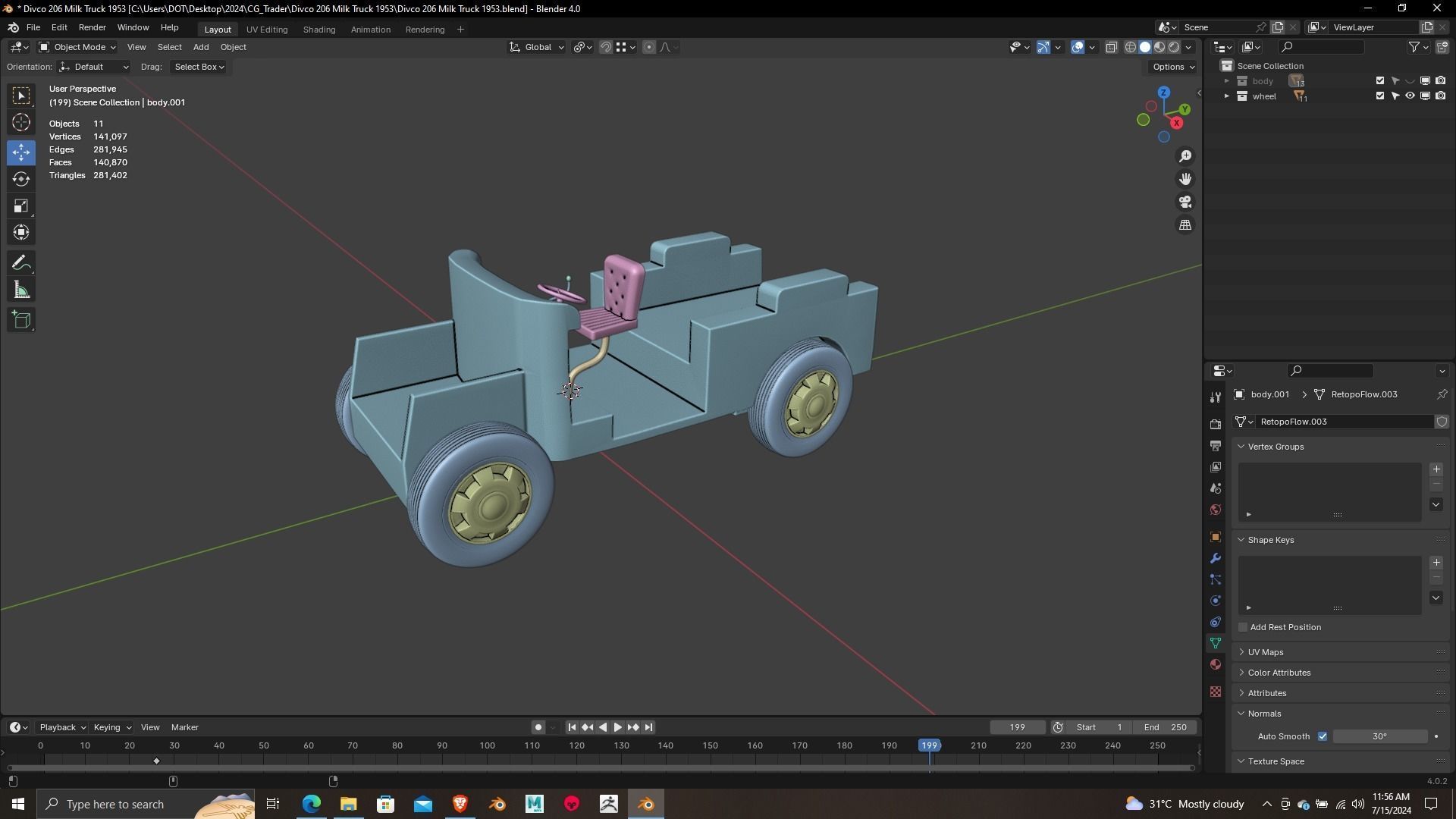Screen dimensions: 1456x819
Task: Activate the Annotate pencil tool
Action: pyautogui.click(x=21, y=263)
